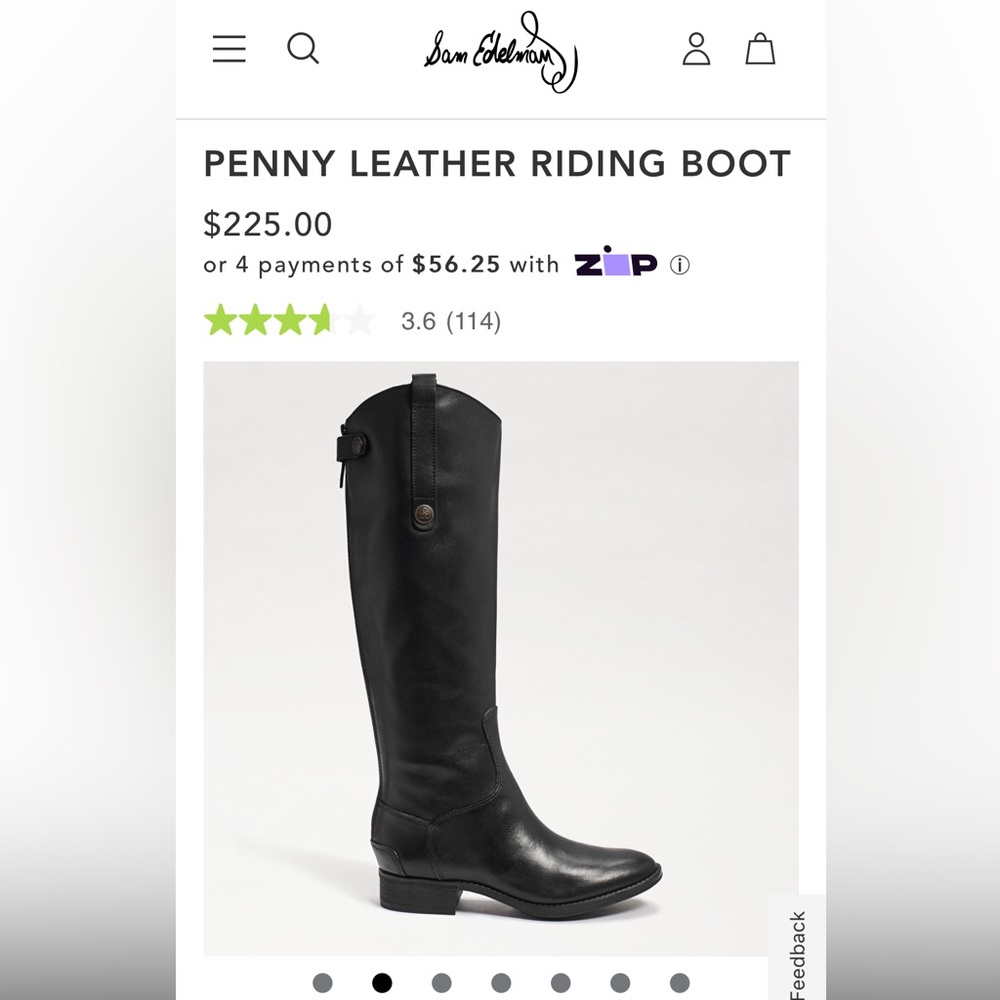View the shopping bag icon
The image size is (1000, 1000).
click(762, 48)
